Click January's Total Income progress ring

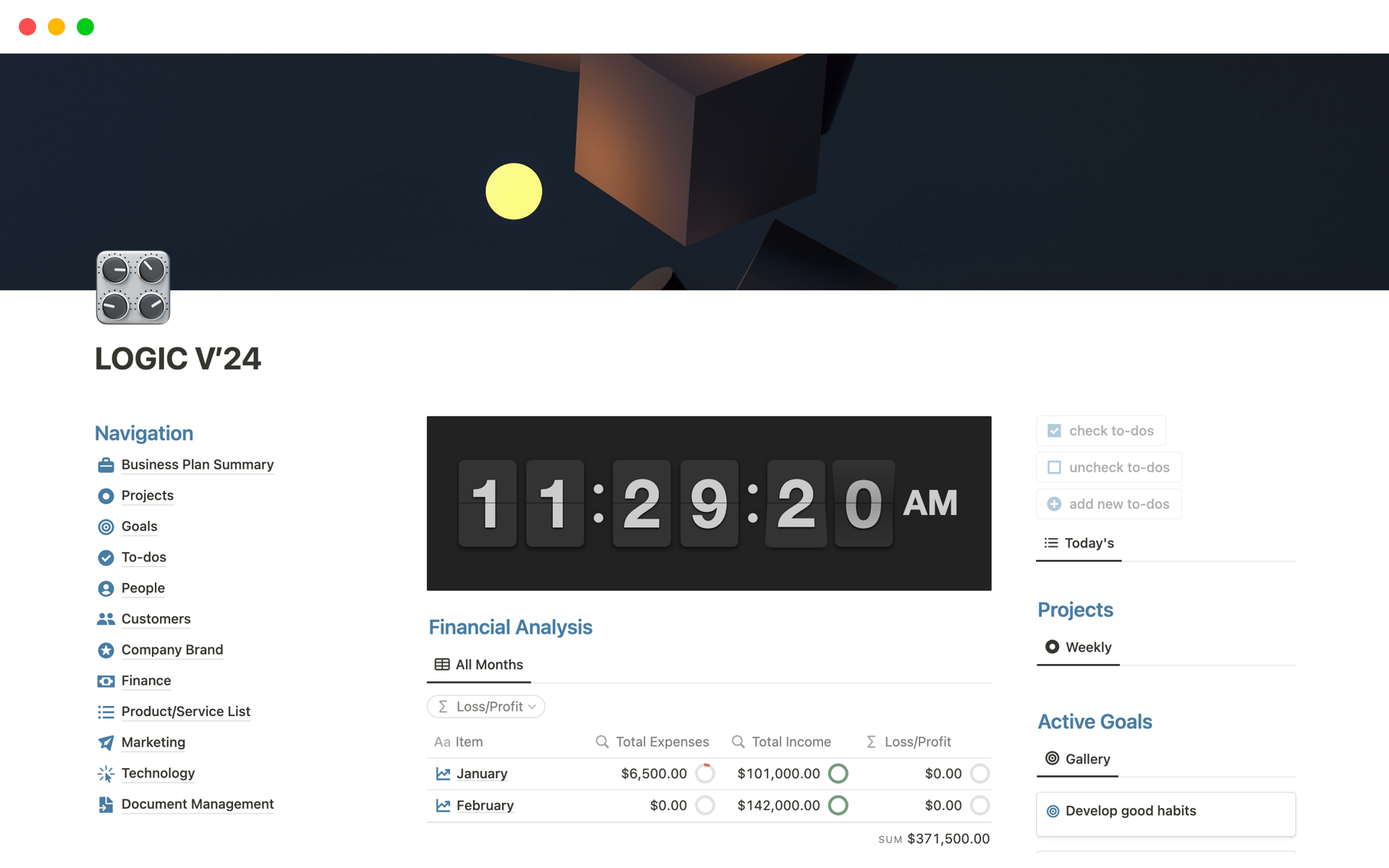838,774
